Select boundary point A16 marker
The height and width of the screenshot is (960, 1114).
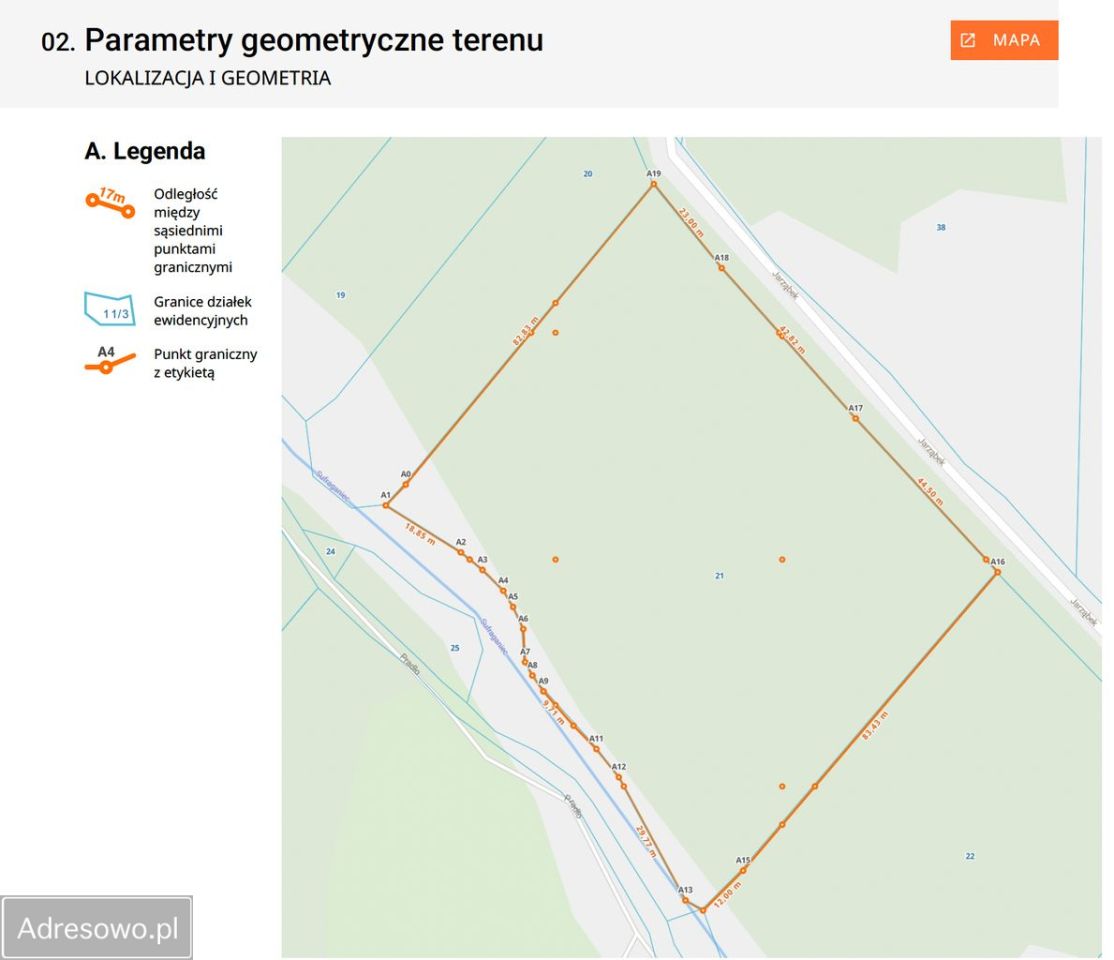tap(997, 571)
